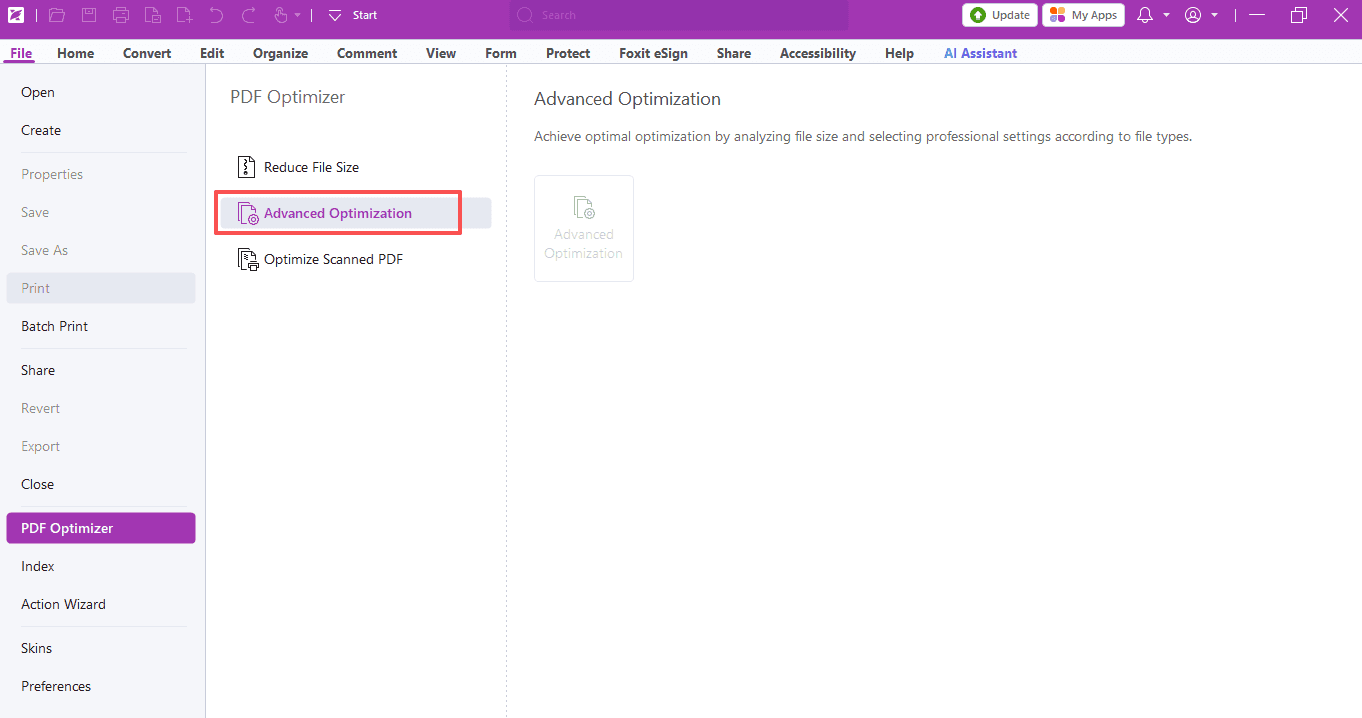
Task: Open the customize quick access toolbar arrow
Action: coord(335,15)
